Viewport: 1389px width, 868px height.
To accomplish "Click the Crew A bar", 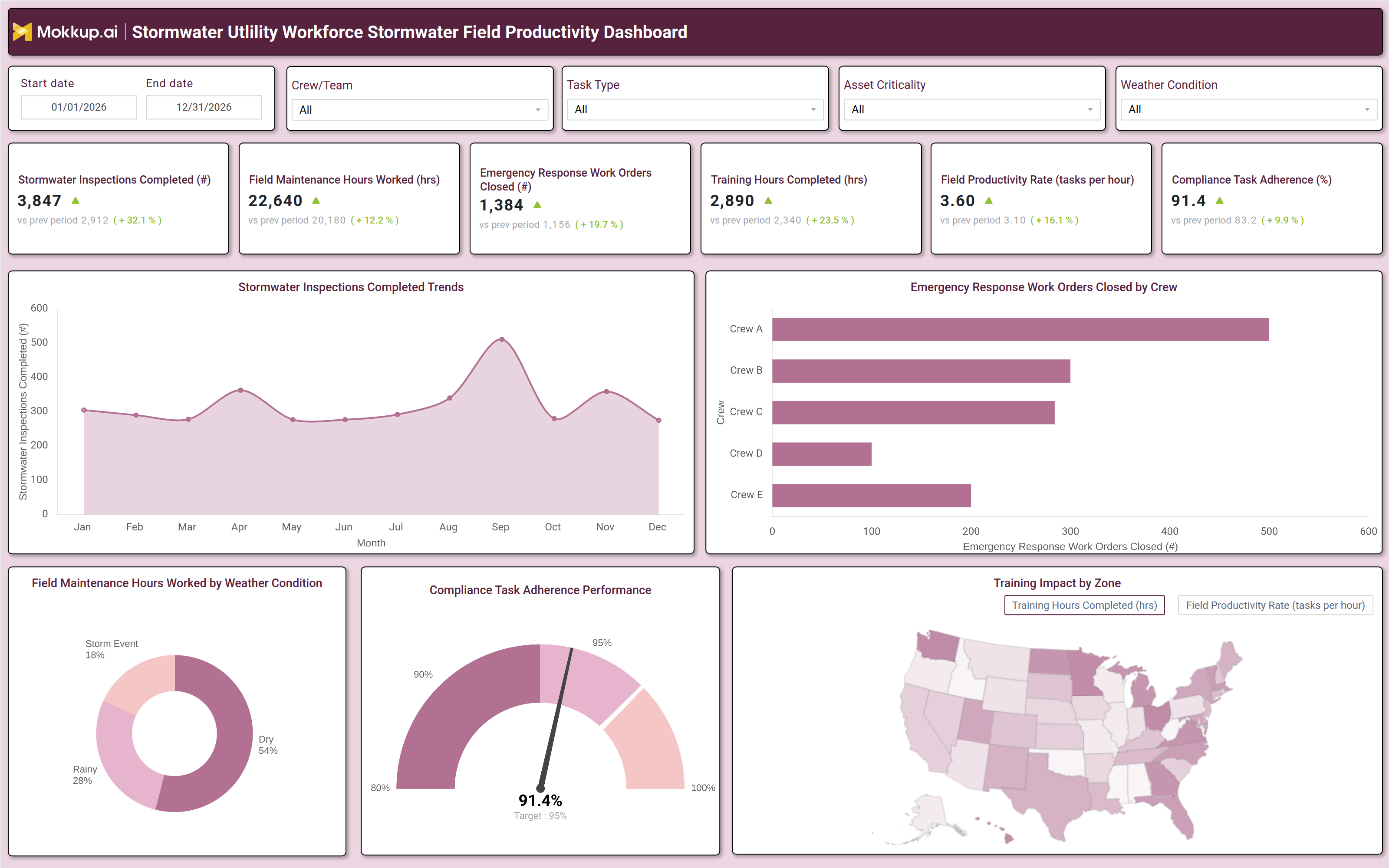I will (1020, 329).
